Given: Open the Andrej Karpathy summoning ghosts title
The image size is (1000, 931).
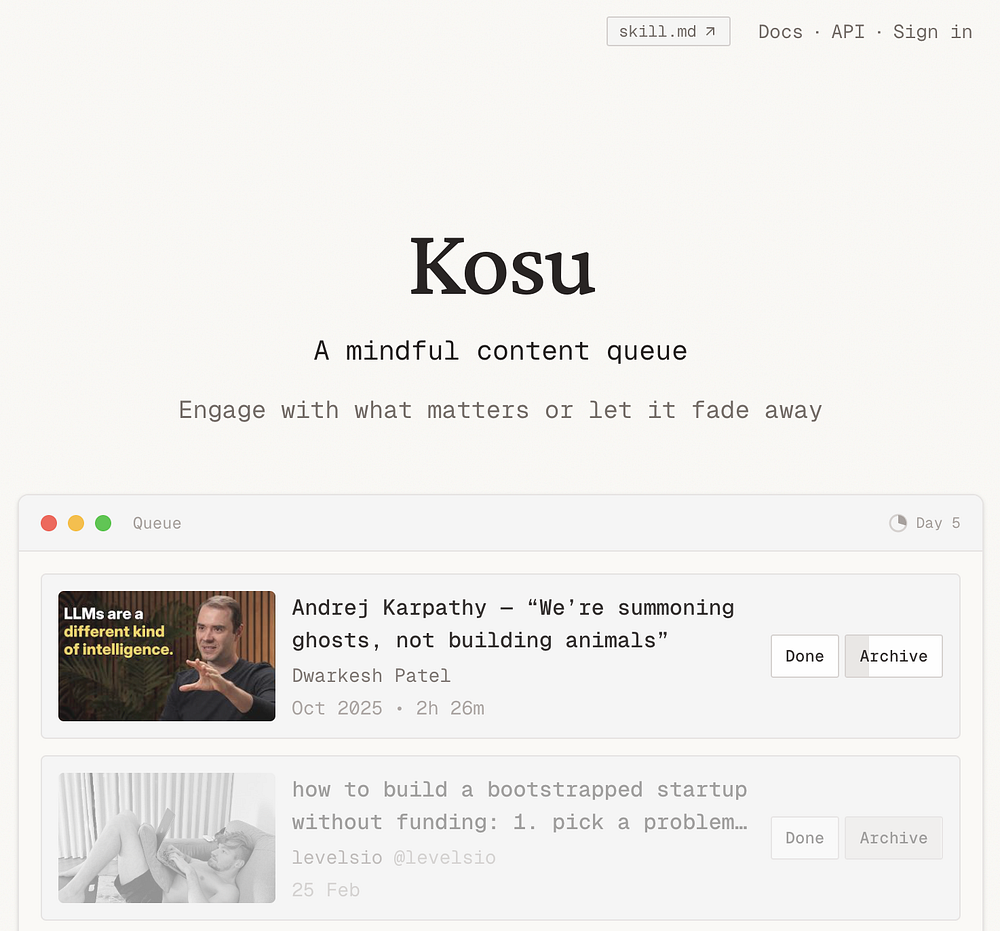Looking at the screenshot, I should 513,624.
